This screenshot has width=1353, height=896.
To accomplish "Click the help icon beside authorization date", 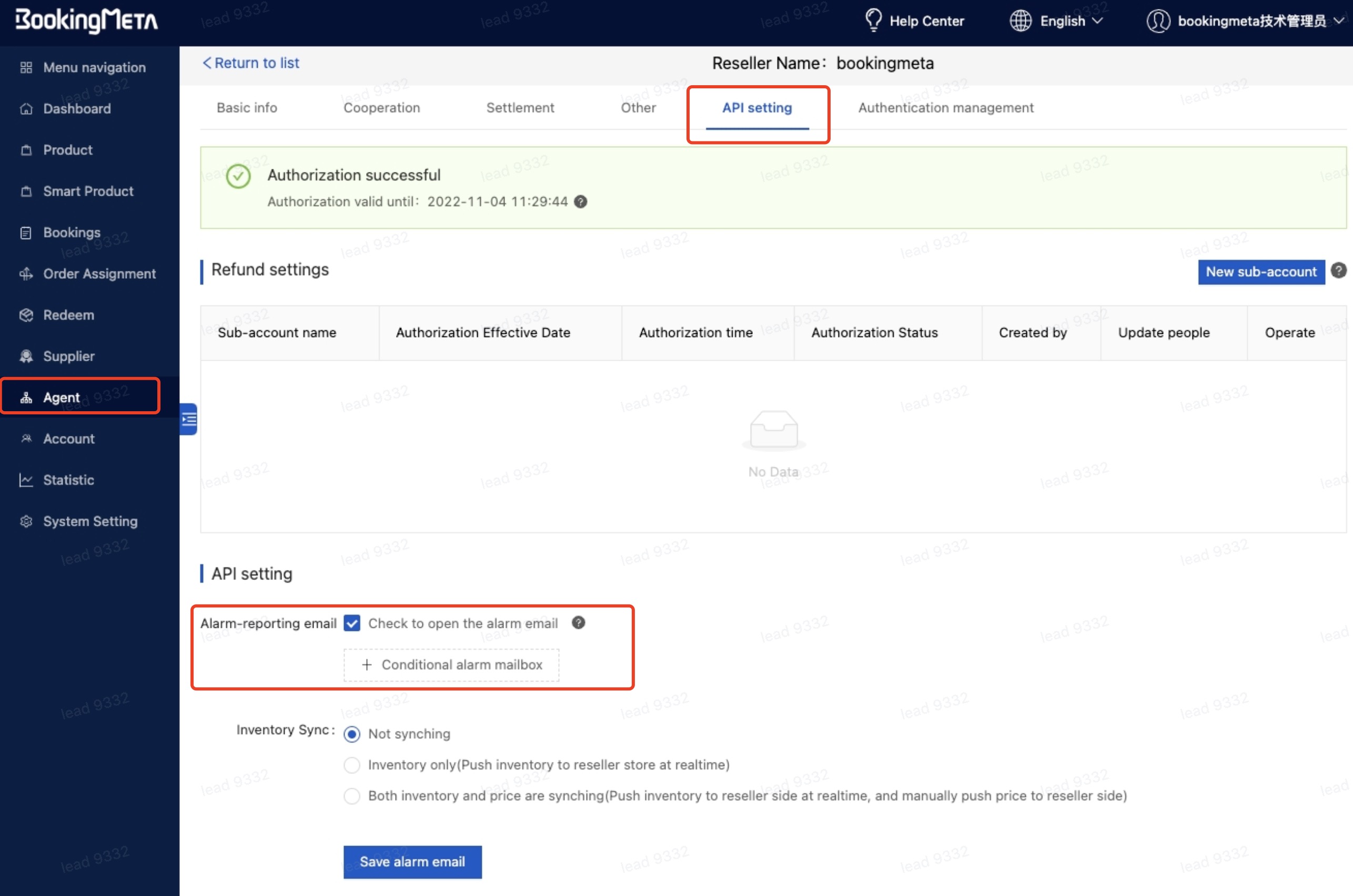I will click(x=581, y=202).
